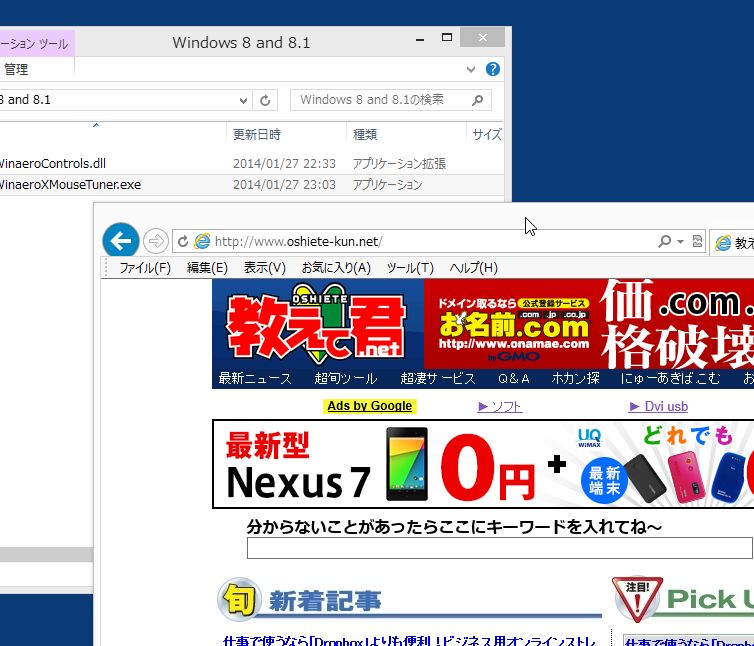Click the 注目 Pick Up warning icon
This screenshot has height=646, width=754.
[x=637, y=599]
